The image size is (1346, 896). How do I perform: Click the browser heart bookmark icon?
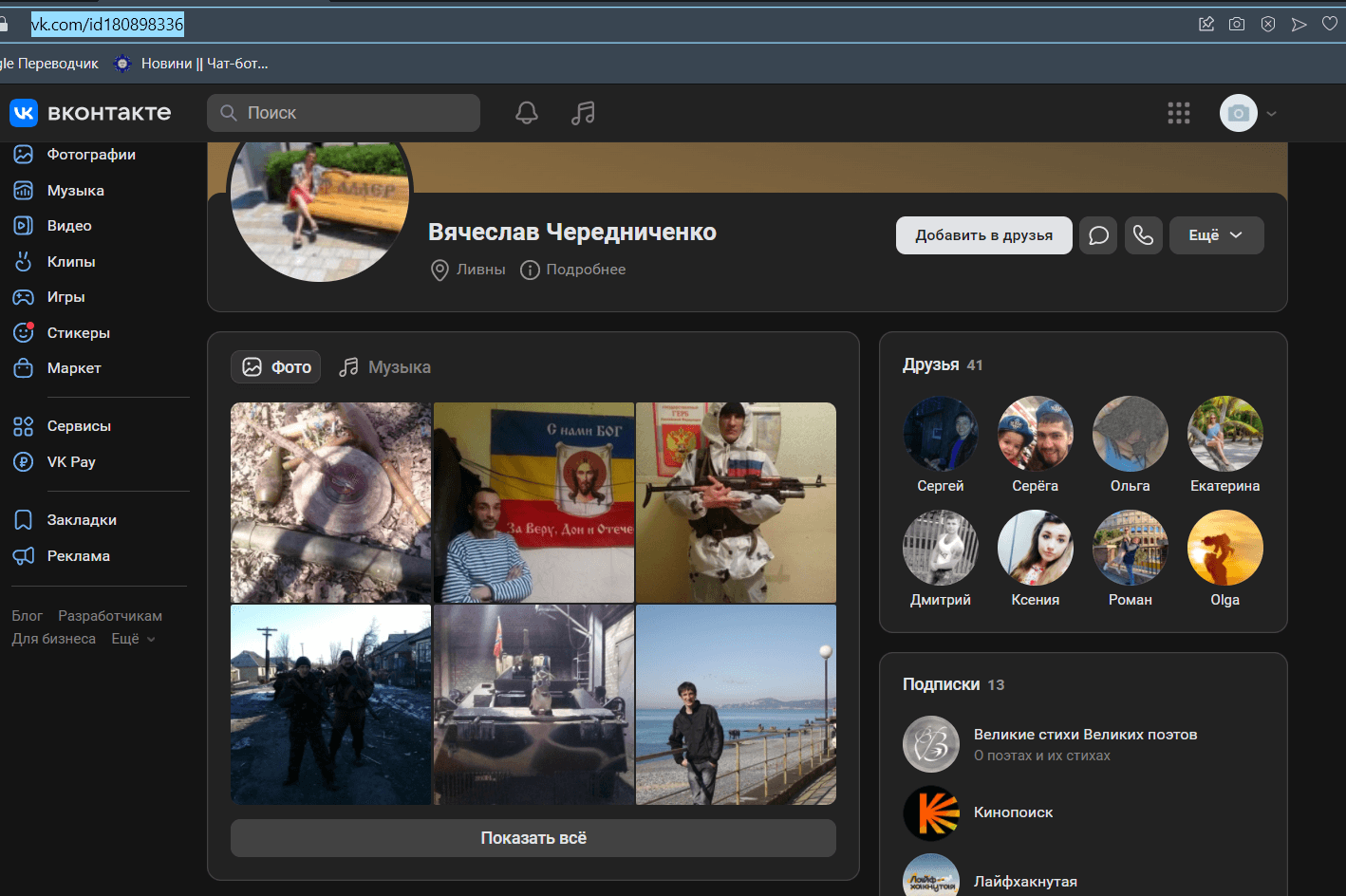click(x=1329, y=24)
